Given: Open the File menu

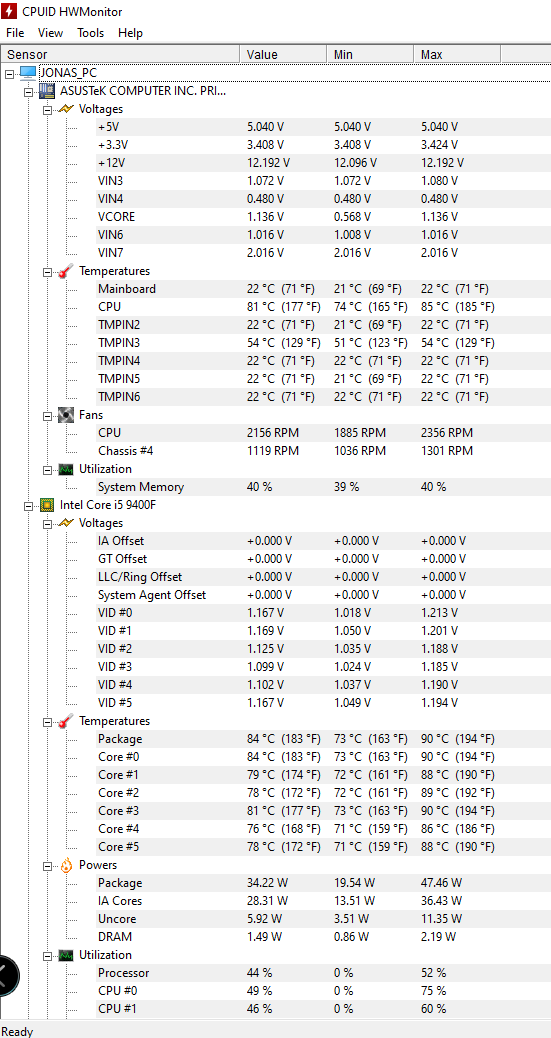Looking at the screenshot, I should pyautogui.click(x=15, y=32).
